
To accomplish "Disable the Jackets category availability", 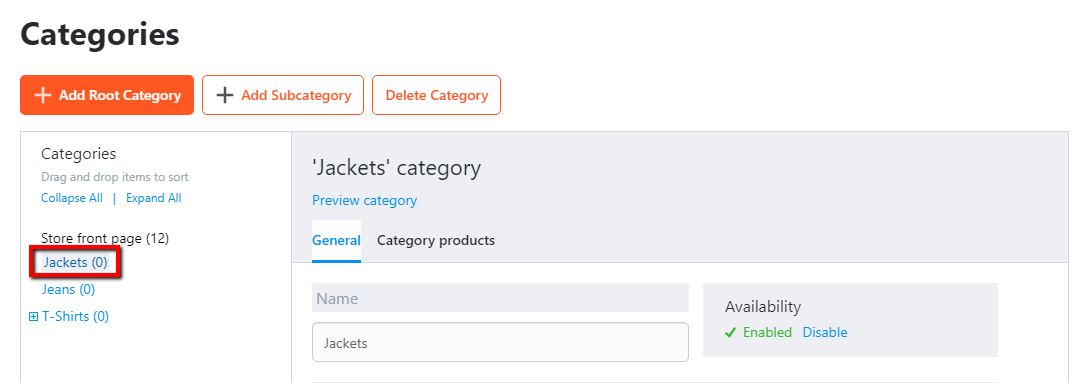I will point(825,332).
